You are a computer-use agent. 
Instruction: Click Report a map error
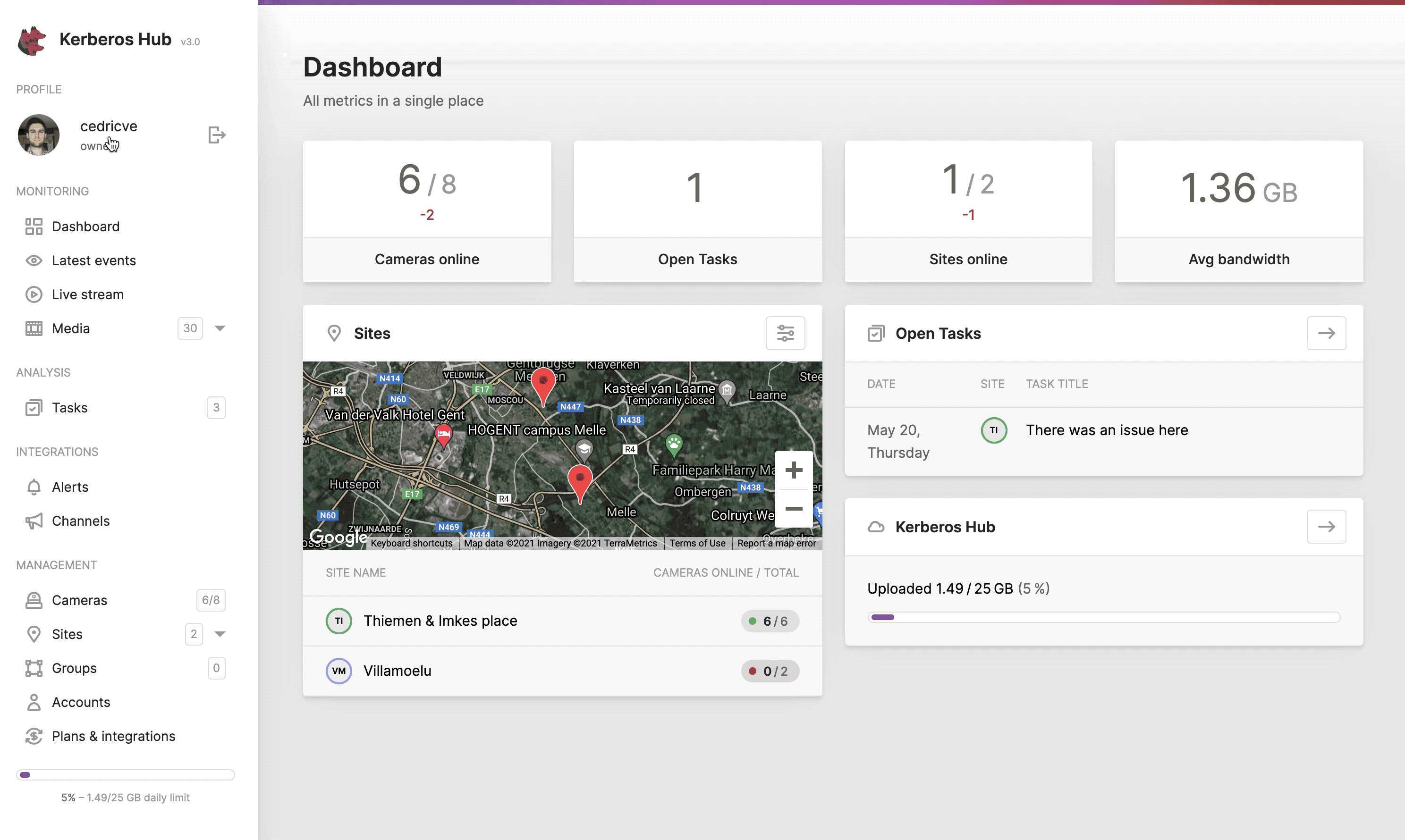click(x=777, y=543)
